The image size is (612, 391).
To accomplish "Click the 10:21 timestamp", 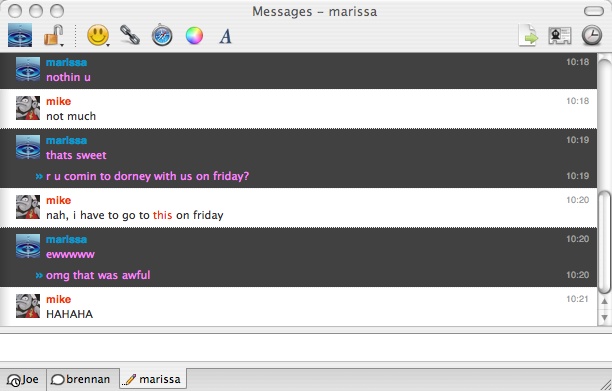I will coord(577,299).
